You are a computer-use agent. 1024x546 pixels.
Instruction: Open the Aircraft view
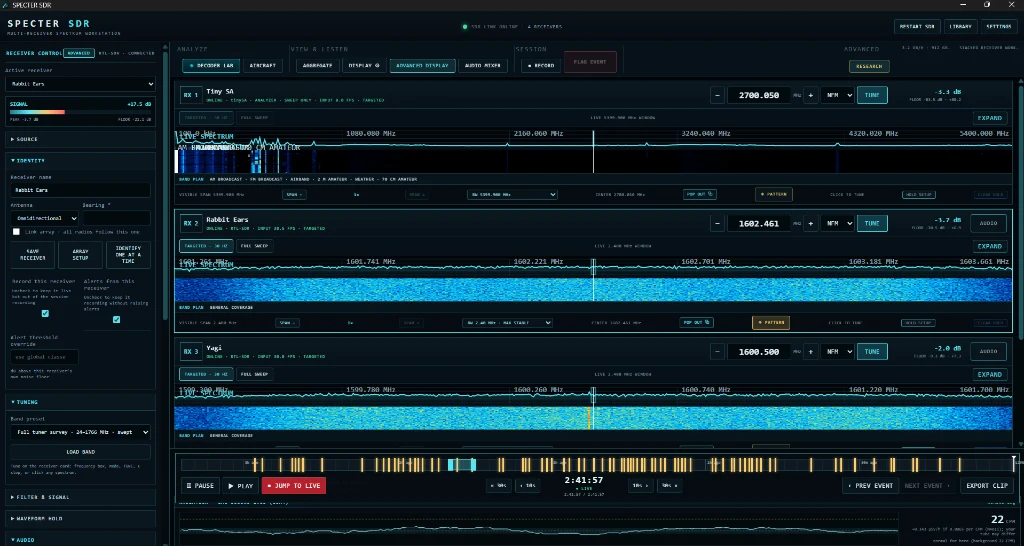click(263, 66)
